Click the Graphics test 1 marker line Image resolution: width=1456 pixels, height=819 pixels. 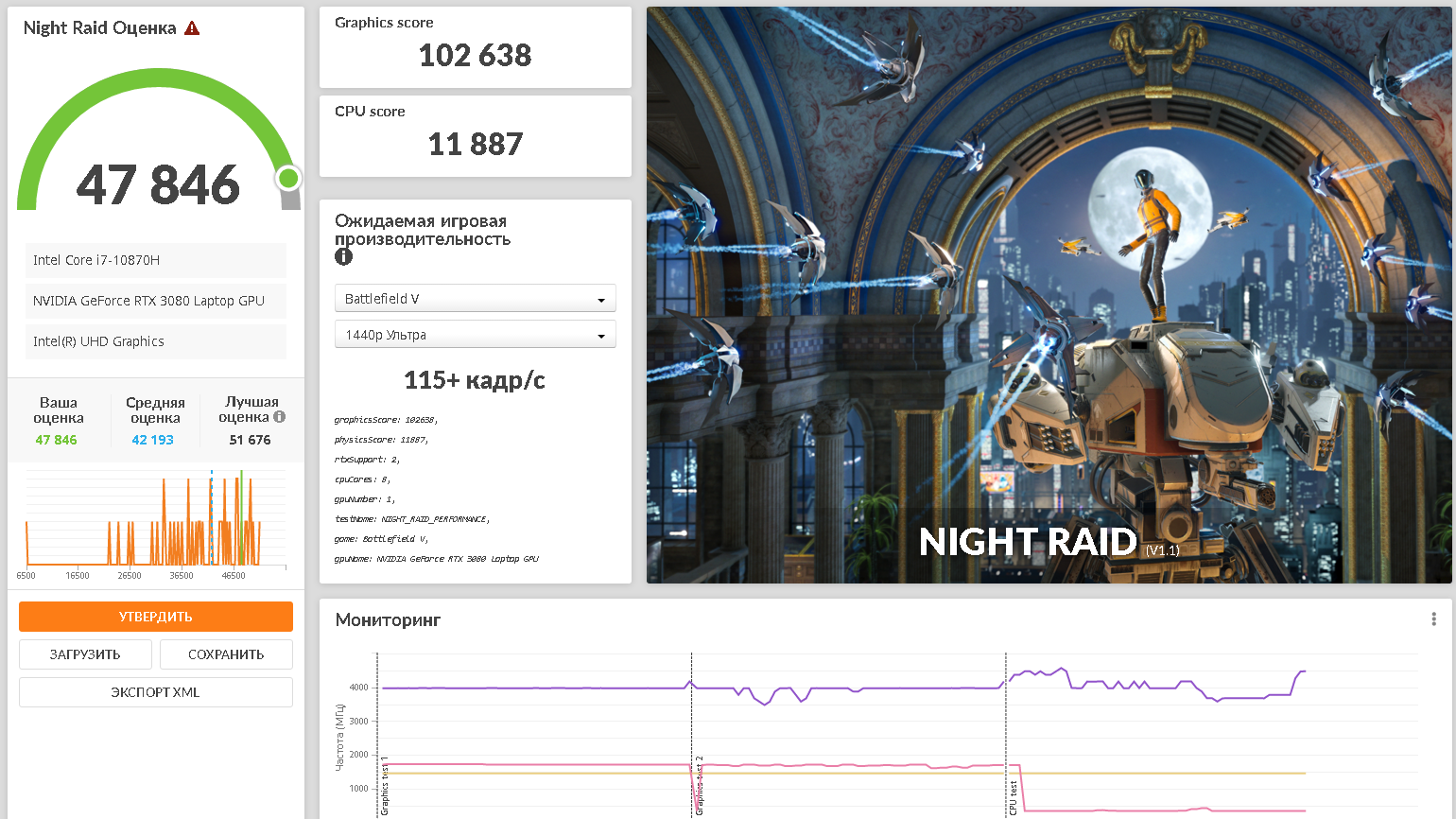point(377,734)
